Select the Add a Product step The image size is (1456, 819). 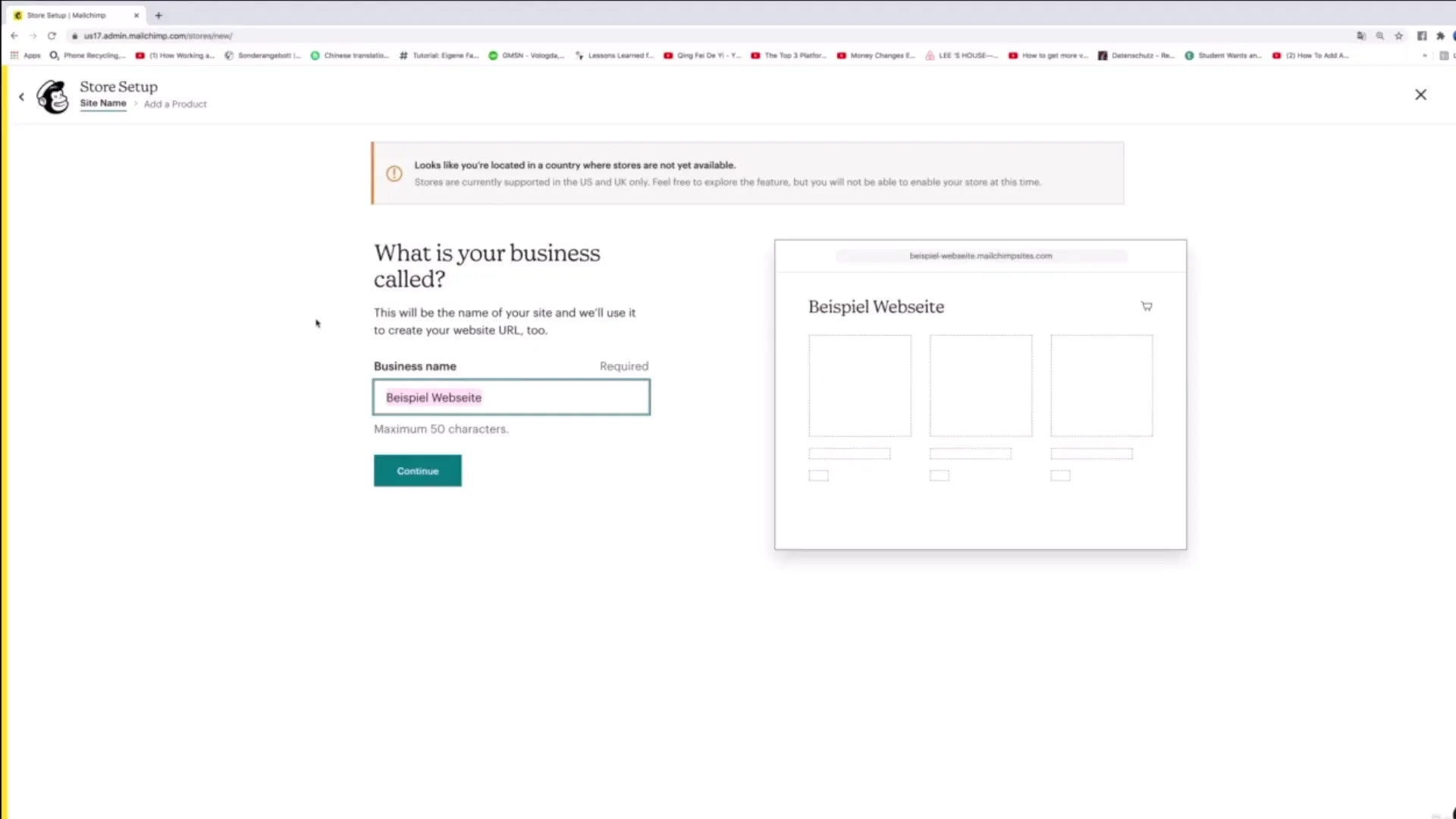point(175,104)
